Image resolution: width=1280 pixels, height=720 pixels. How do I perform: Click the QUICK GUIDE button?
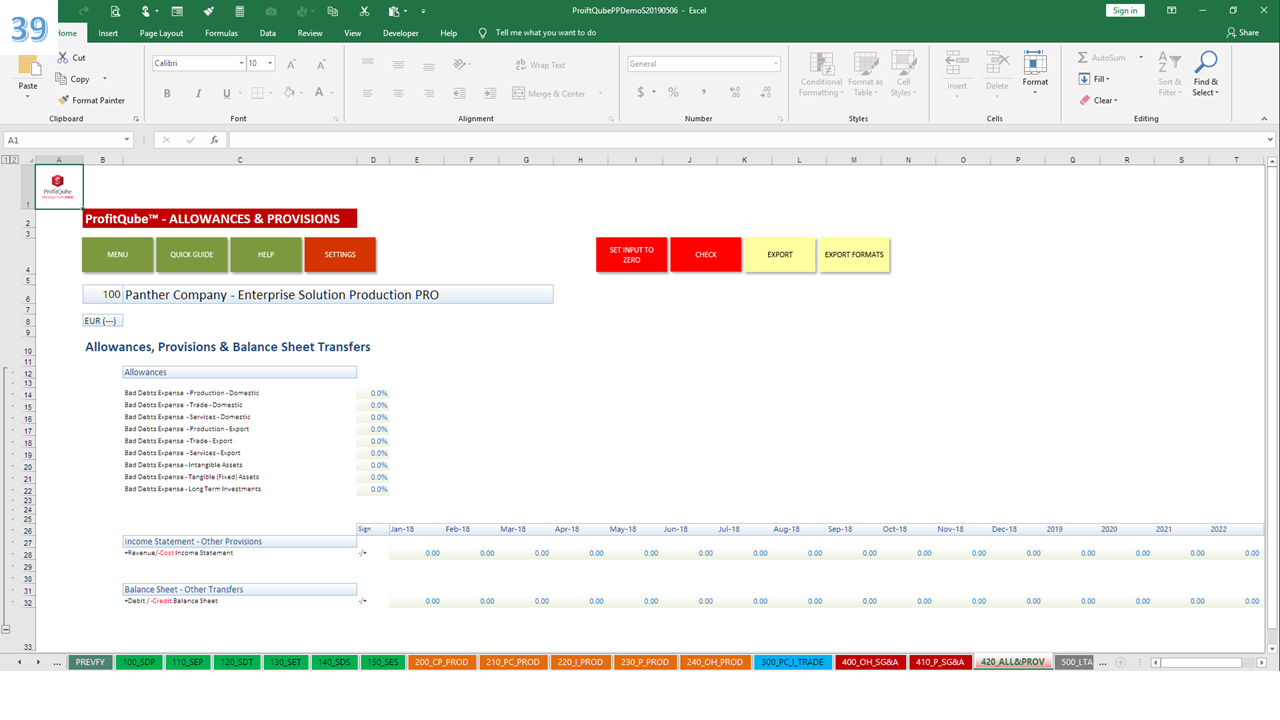[192, 254]
